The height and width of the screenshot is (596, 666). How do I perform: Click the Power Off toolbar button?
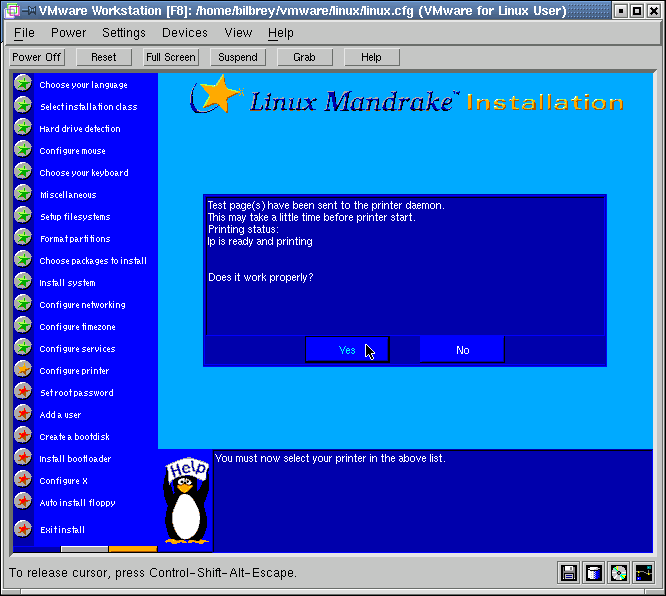click(37, 57)
